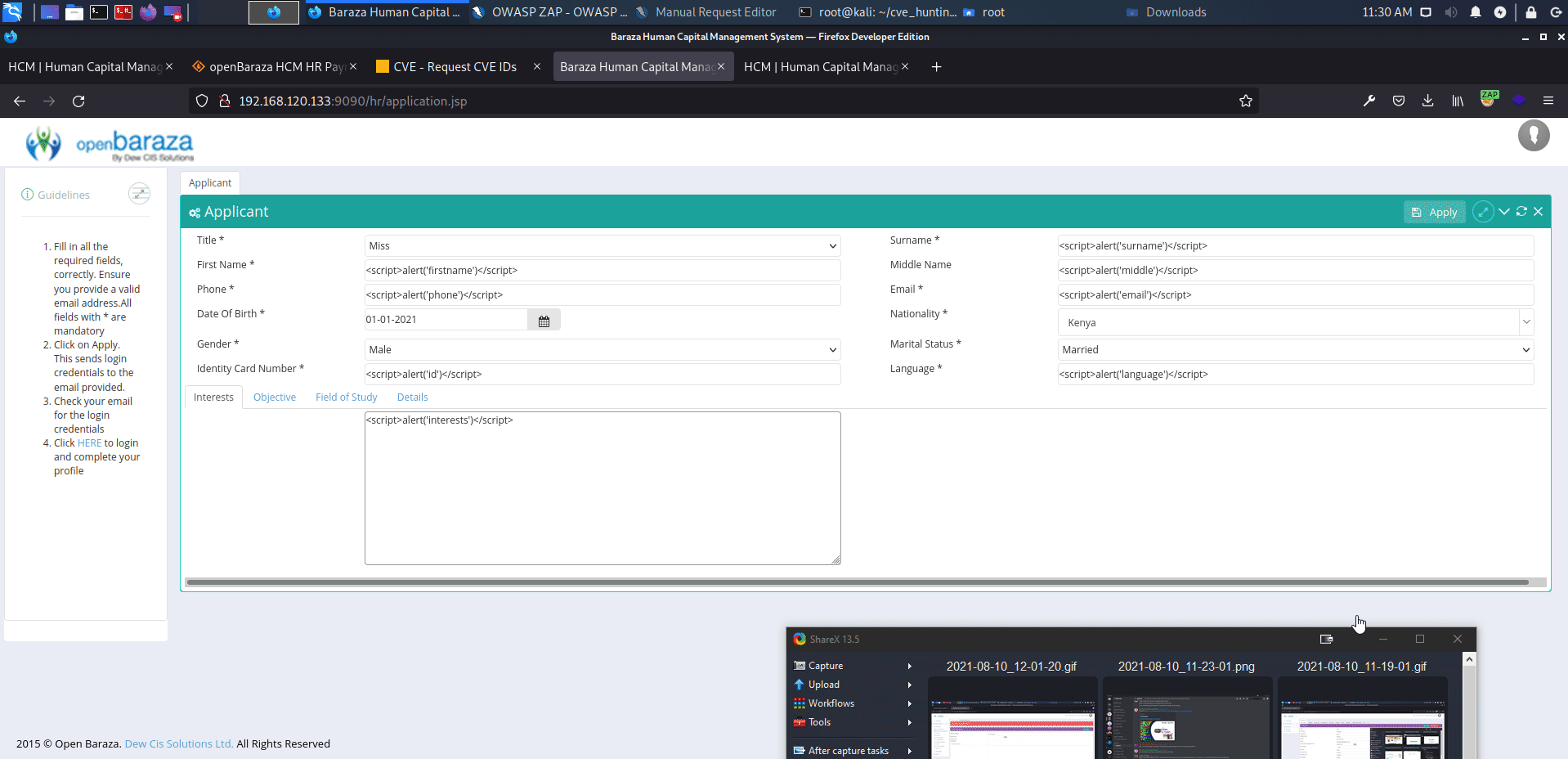Go back to the previous page
Viewport: 1568px width, 759px height.
(x=20, y=101)
